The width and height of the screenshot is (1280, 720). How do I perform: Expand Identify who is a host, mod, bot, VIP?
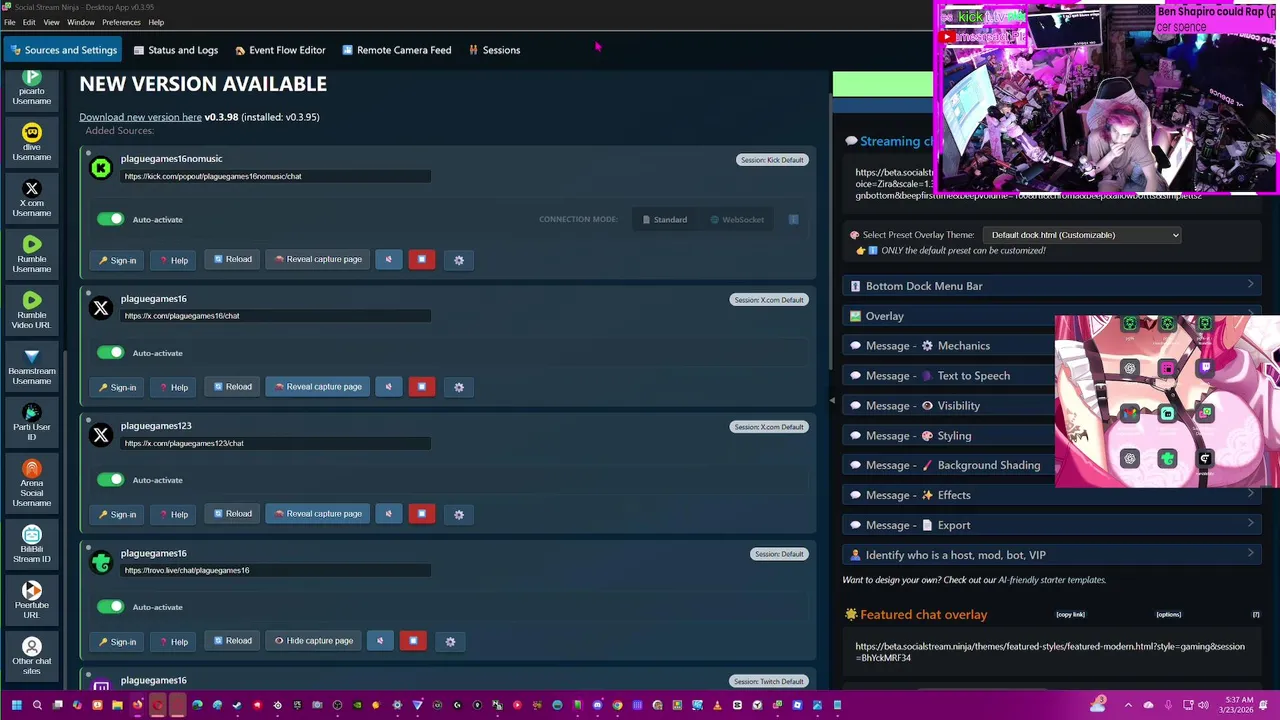[1052, 555]
